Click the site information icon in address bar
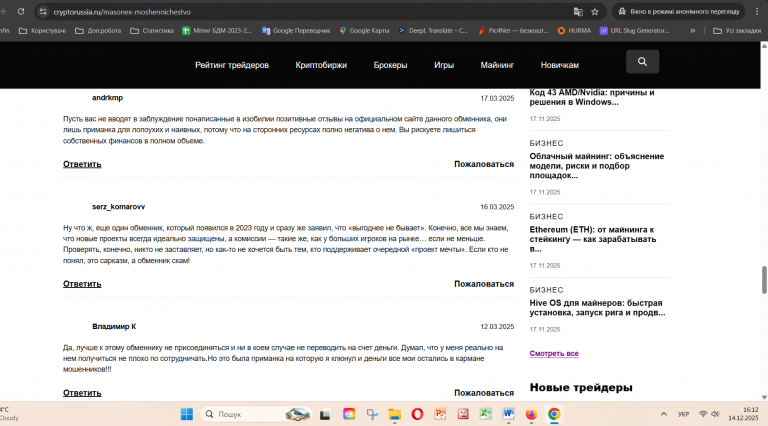This screenshot has width=768, height=426. pos(43,12)
